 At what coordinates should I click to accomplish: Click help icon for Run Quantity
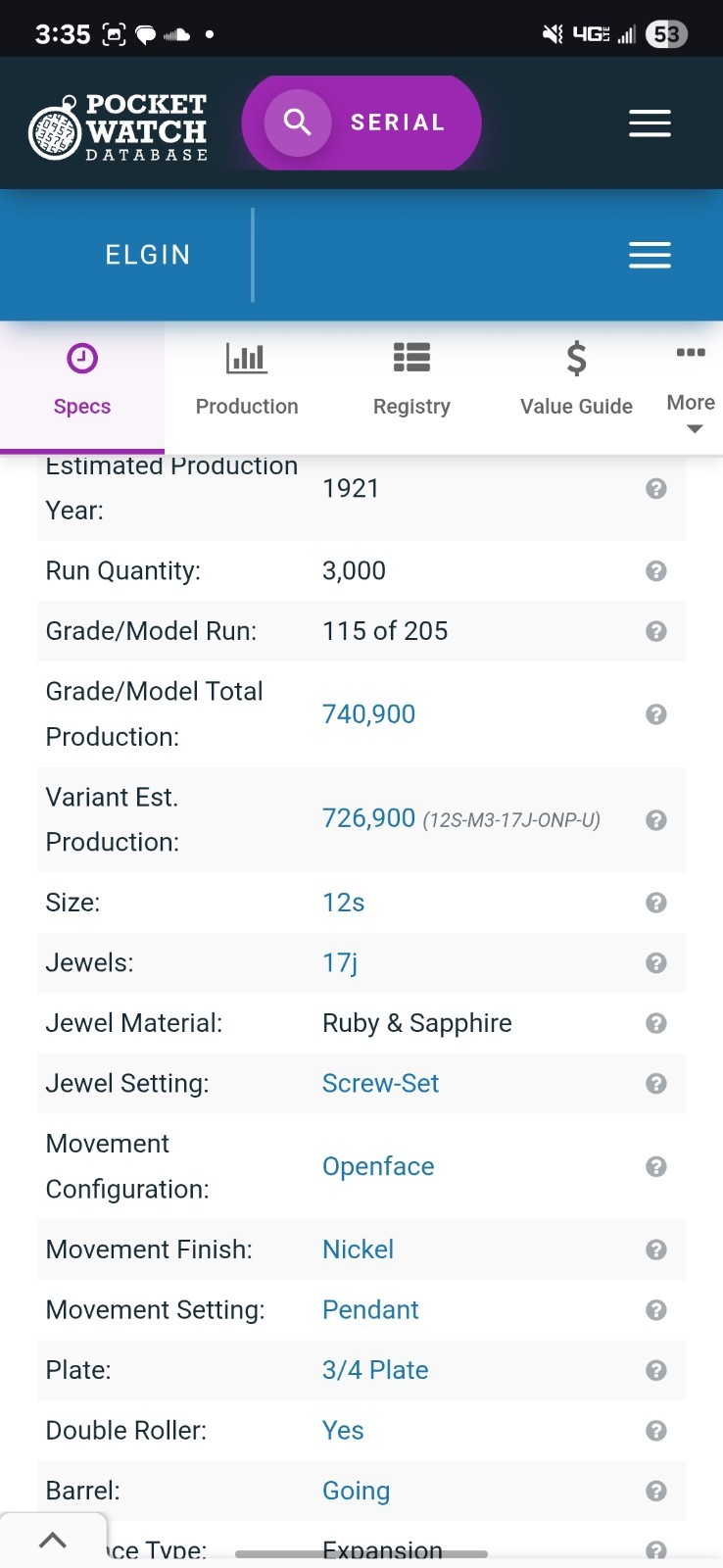click(656, 571)
